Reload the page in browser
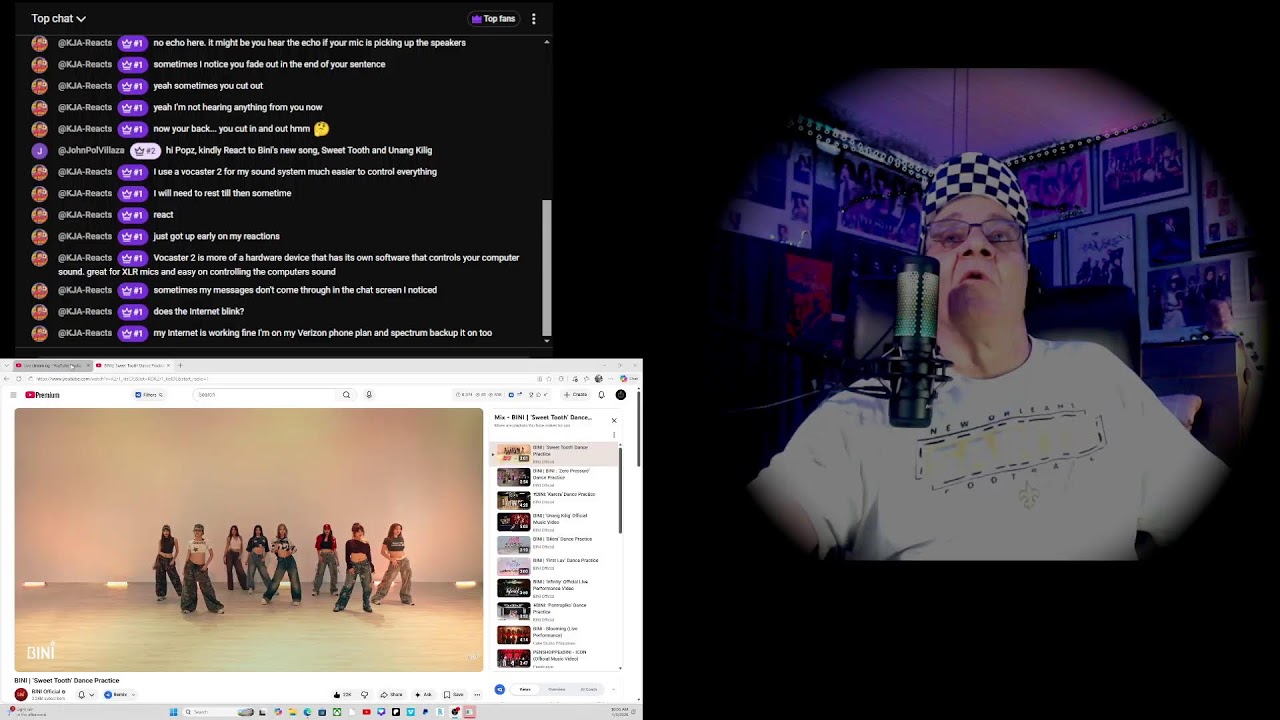1280x720 pixels. coord(19,379)
